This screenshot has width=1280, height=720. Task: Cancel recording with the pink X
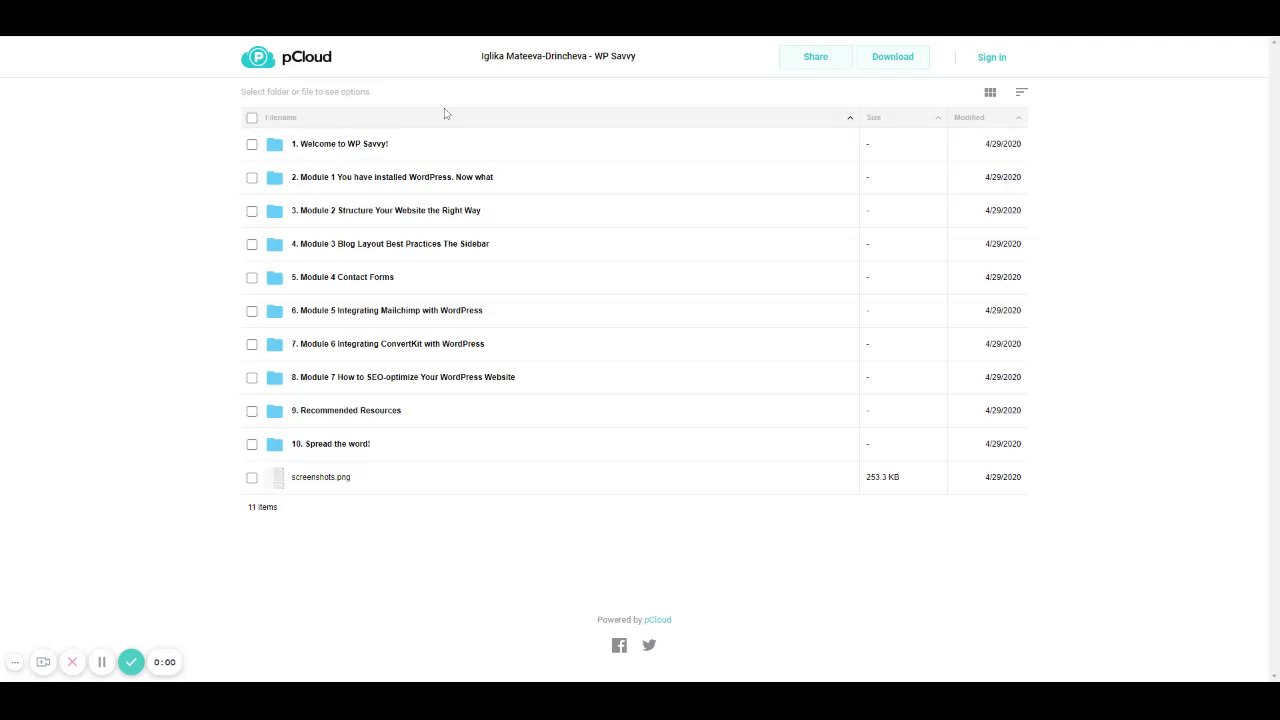[x=72, y=662]
